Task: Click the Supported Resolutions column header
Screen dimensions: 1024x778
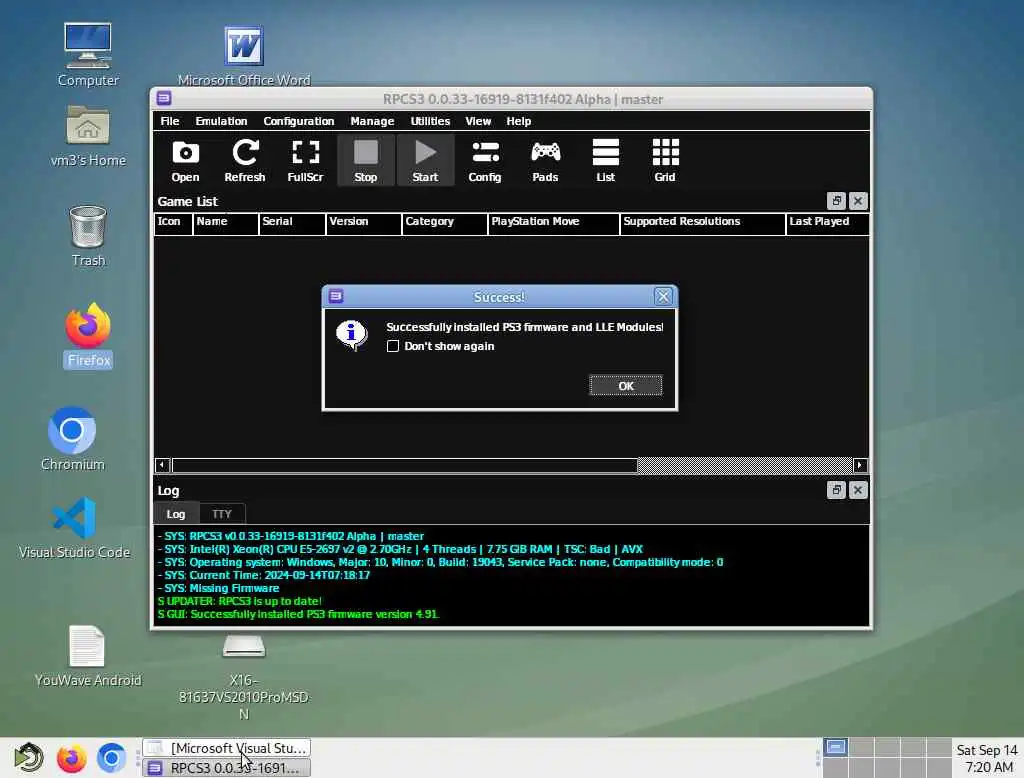Action: [x=703, y=222]
